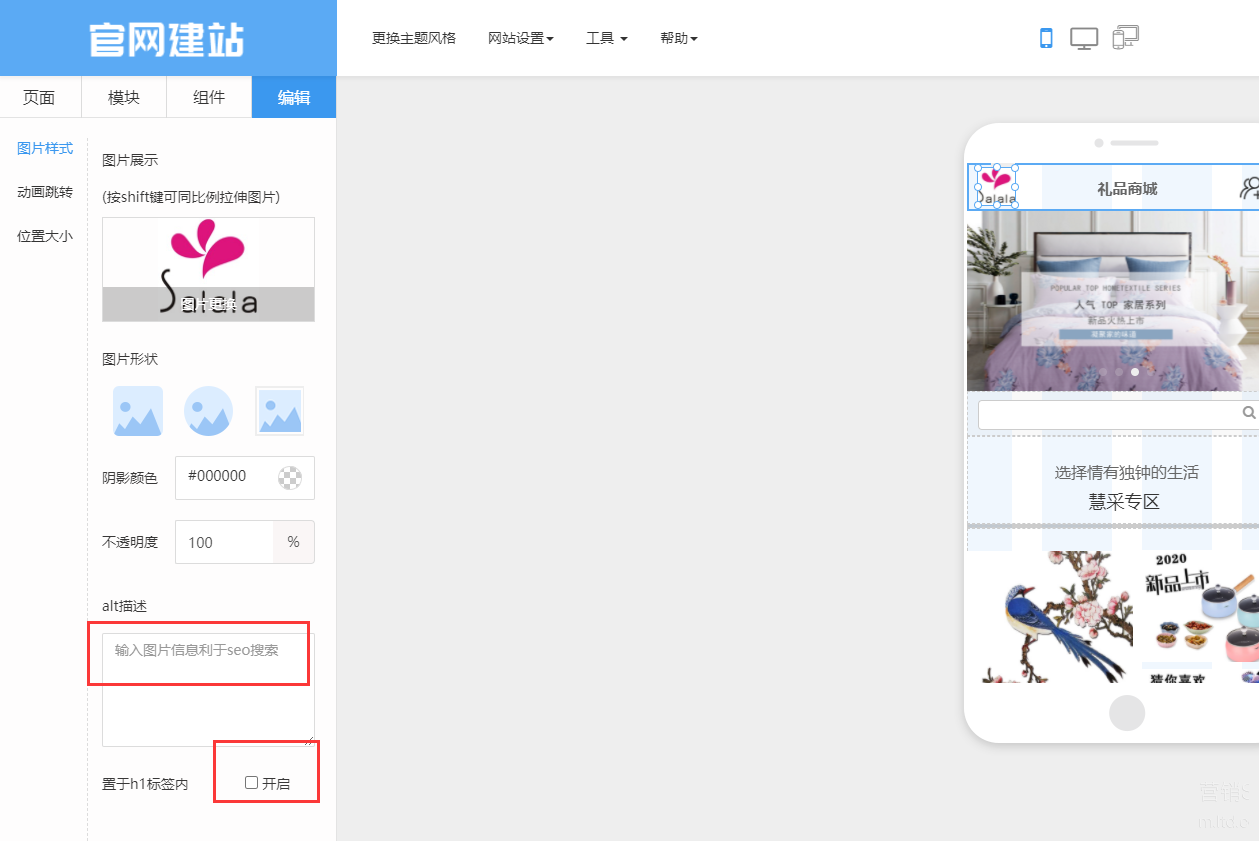Viewport: 1259px width, 841px height.
Task: Click the alt描述 text area
Action: [x=208, y=689]
